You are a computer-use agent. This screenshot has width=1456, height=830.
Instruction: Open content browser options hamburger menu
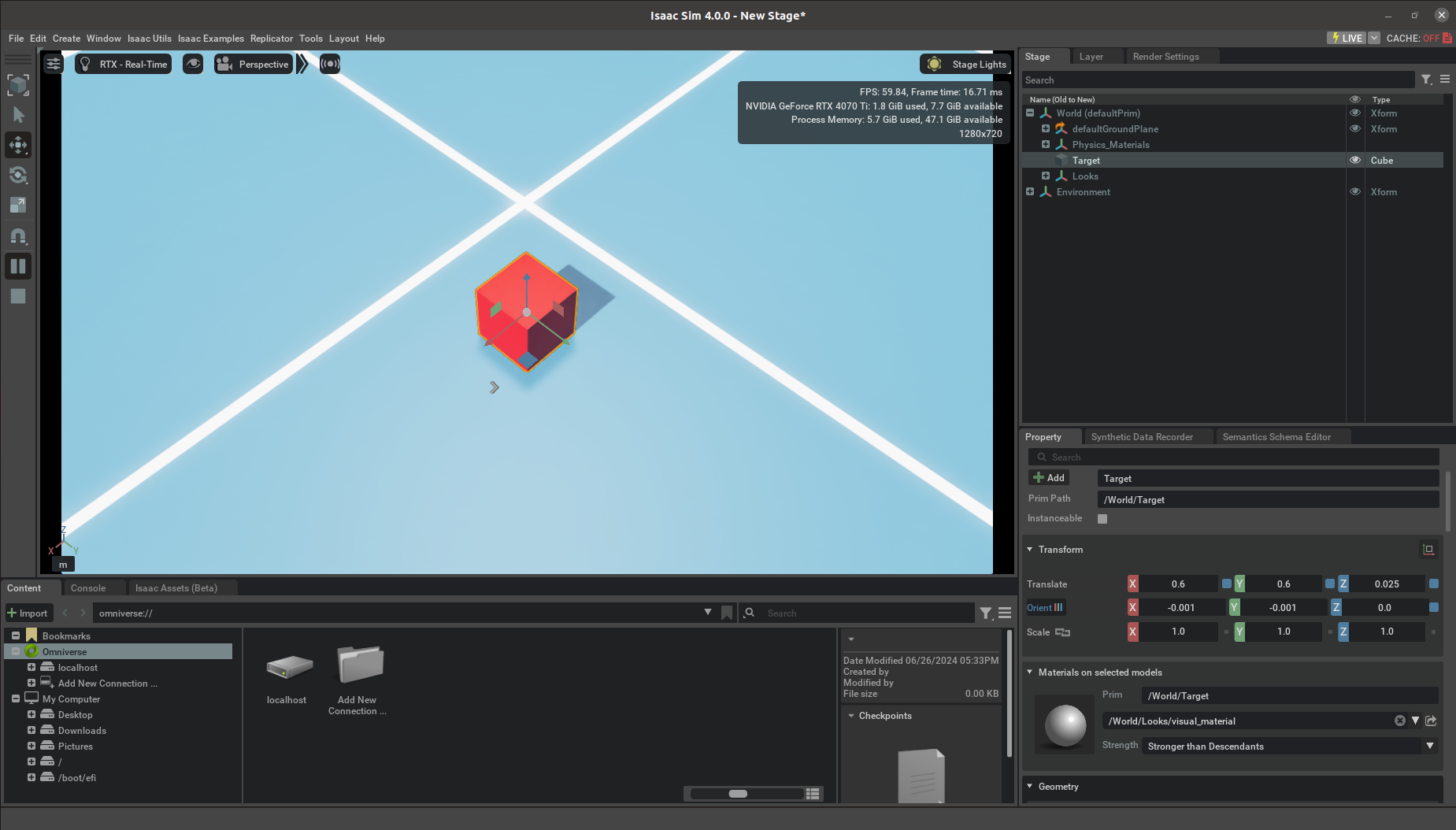pos(1005,613)
